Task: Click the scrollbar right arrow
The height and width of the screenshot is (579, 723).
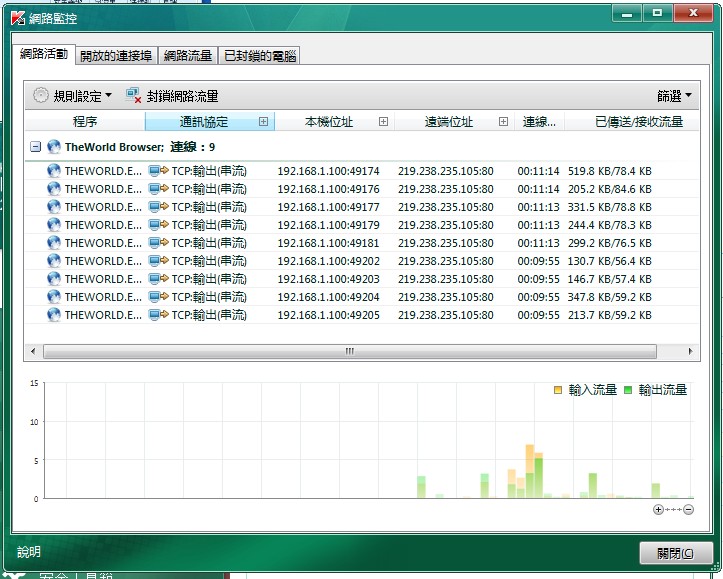Action: point(690,351)
